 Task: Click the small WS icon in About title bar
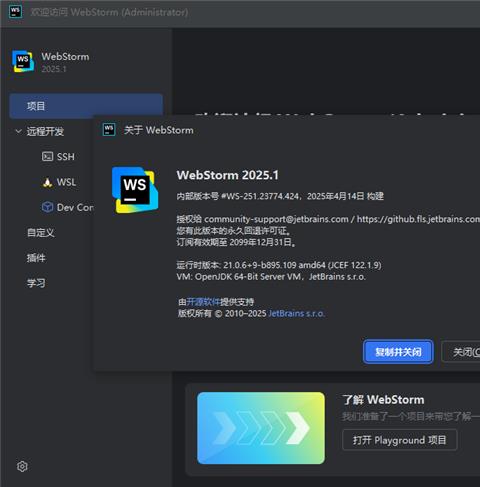[x=109, y=129]
